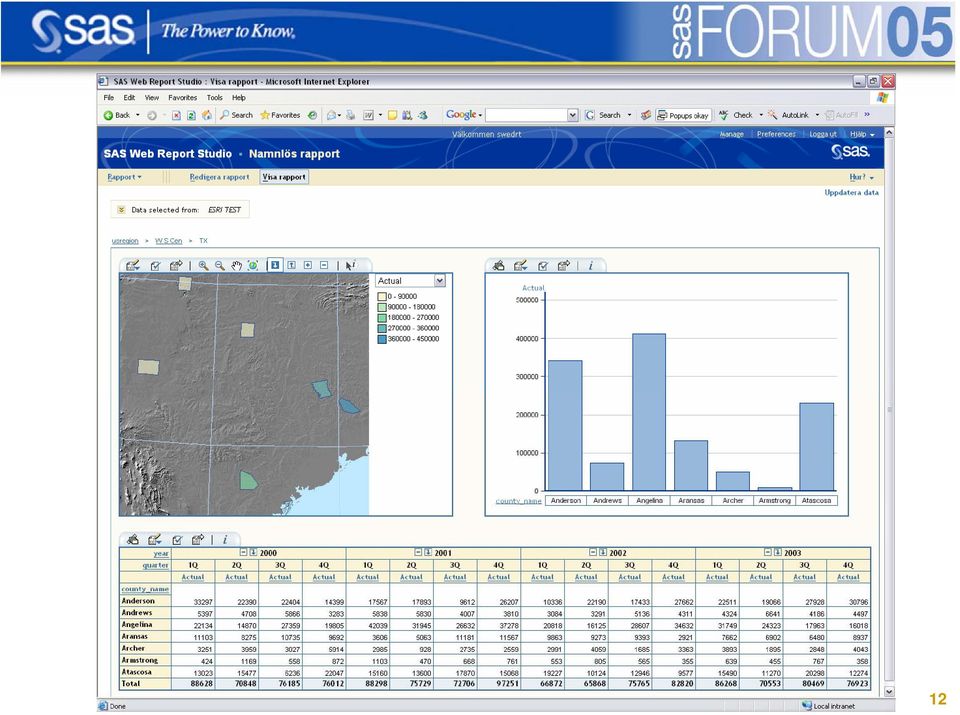Click into the Google toolbar search field

(x=527, y=115)
